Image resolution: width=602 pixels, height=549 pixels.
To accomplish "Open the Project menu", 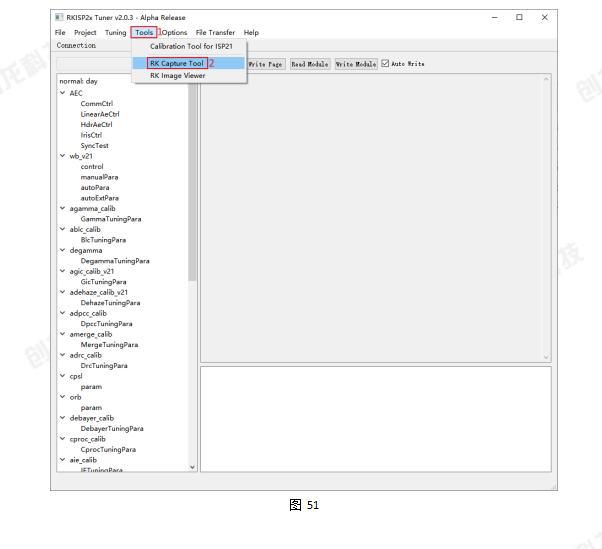I will coord(85,33).
